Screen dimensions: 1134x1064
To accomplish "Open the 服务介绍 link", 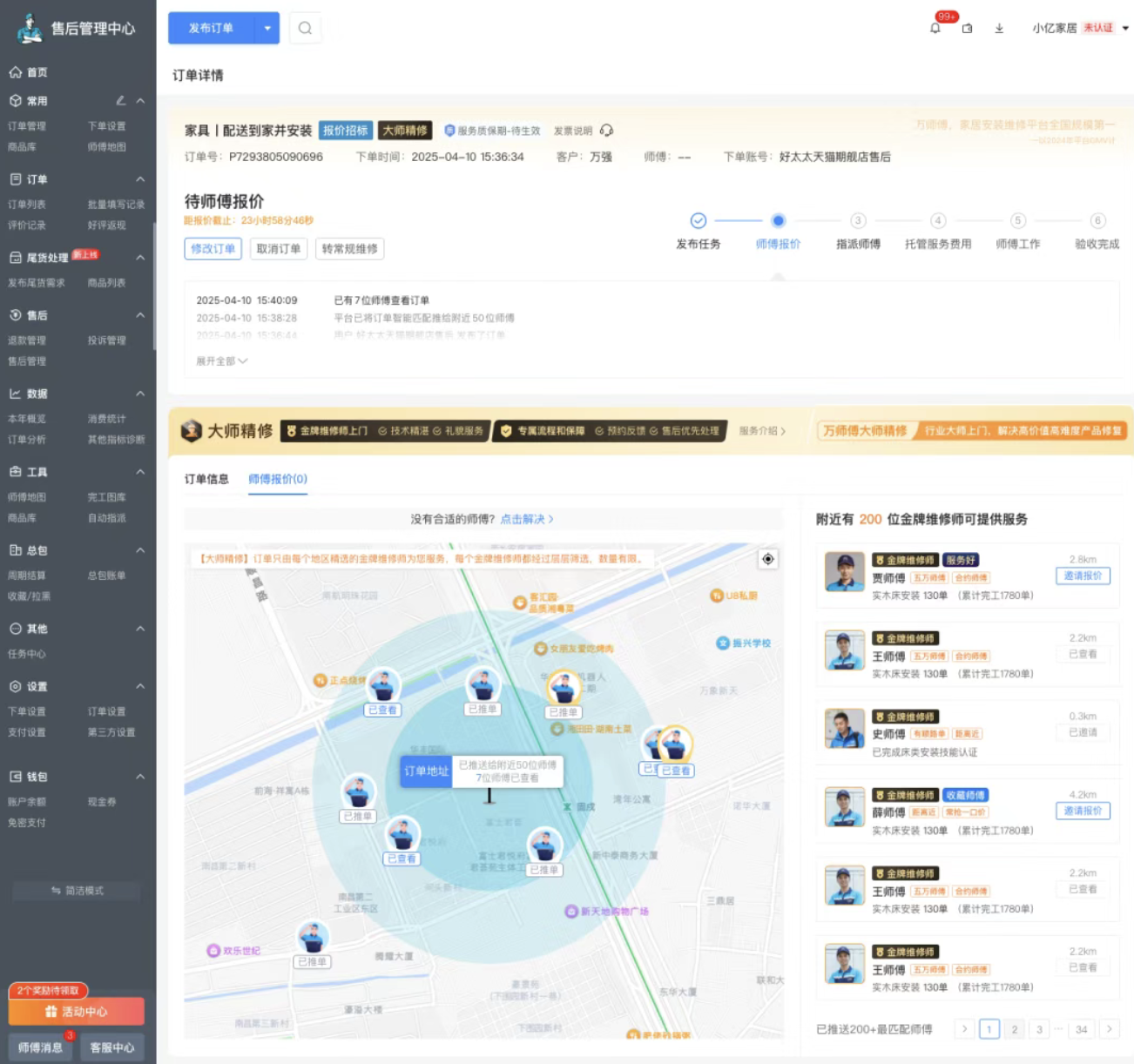I will (x=762, y=431).
